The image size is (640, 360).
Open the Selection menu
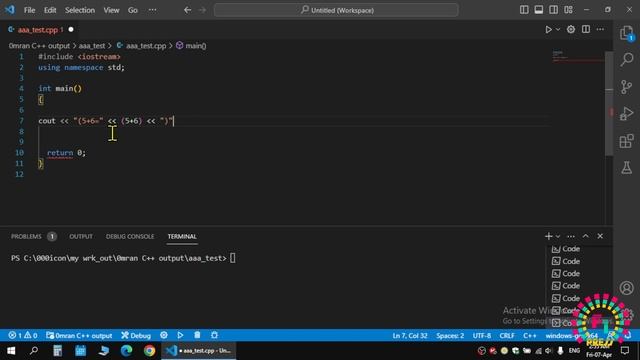[x=80, y=10]
